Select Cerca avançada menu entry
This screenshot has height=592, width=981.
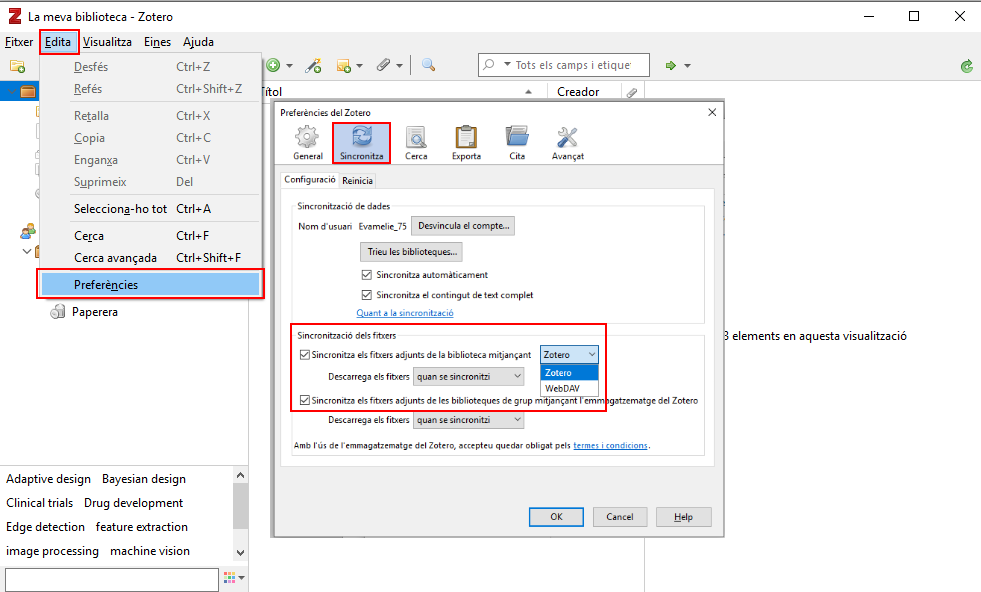coord(150,258)
